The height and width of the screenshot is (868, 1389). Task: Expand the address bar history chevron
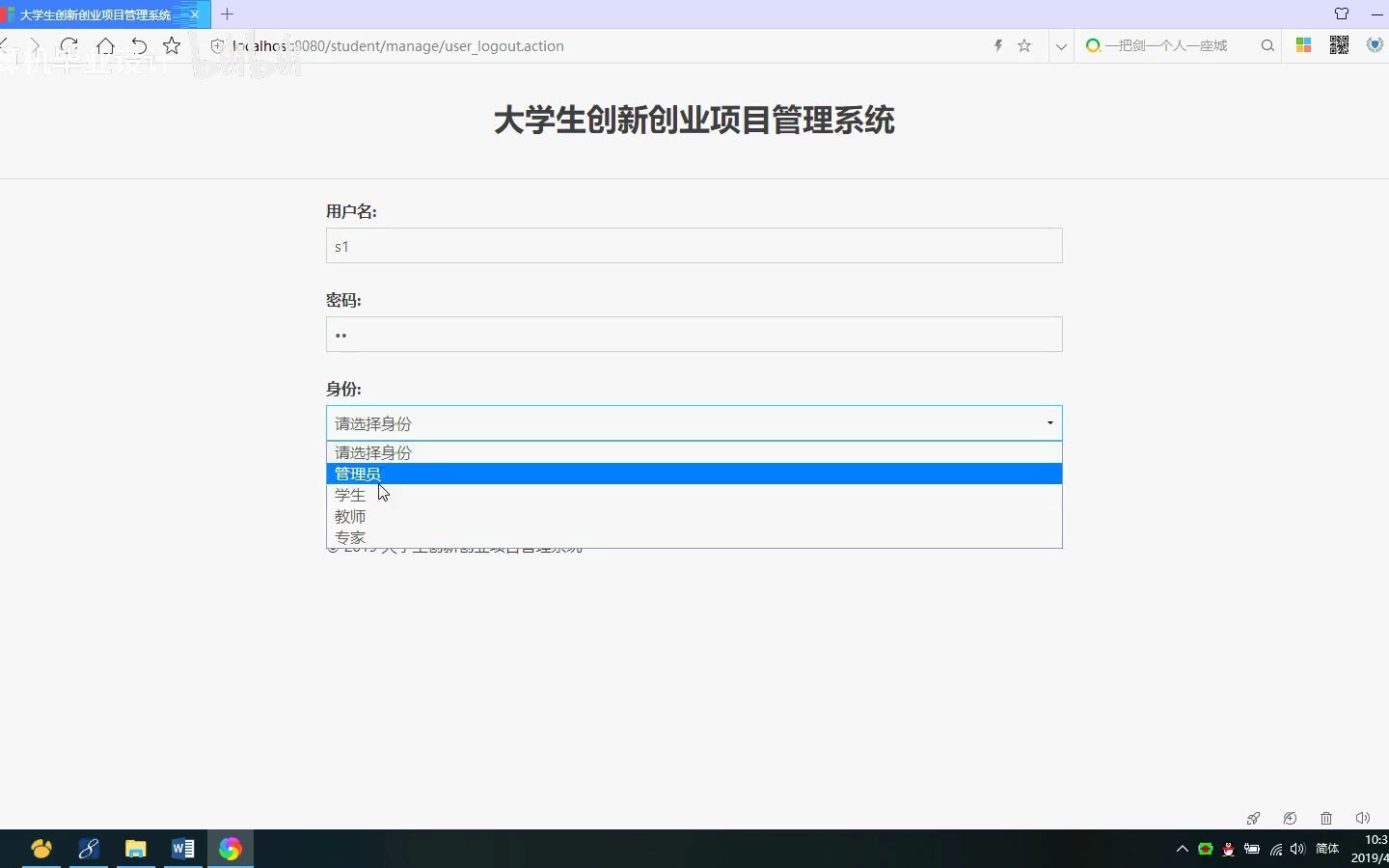[1060, 45]
